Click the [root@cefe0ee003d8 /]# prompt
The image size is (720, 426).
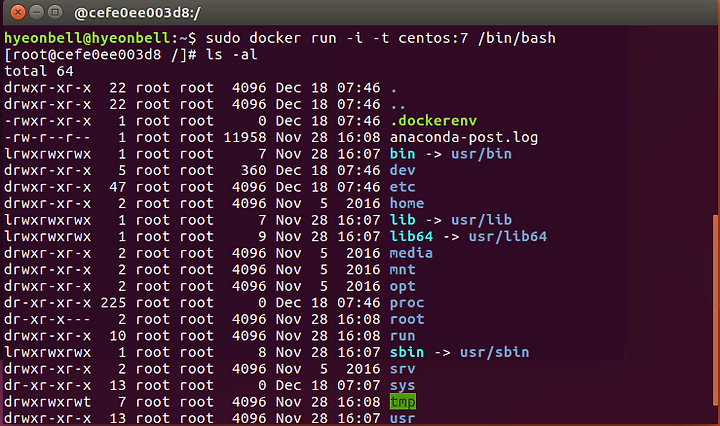tap(101, 55)
